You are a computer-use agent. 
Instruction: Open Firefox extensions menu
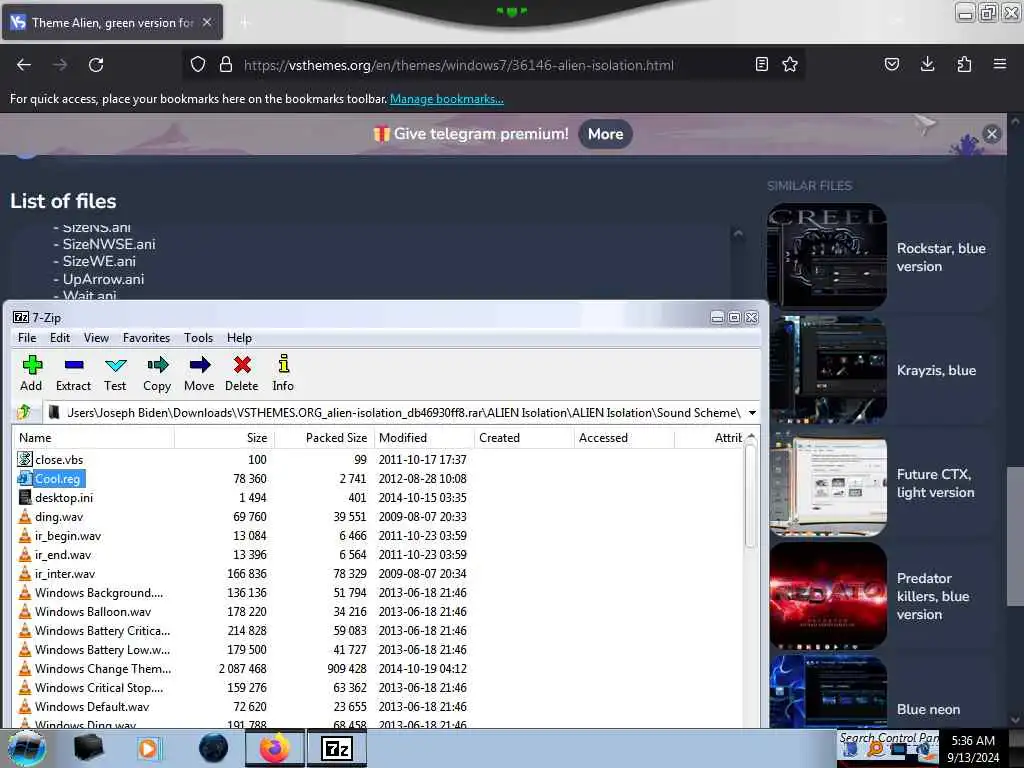[x=964, y=64]
